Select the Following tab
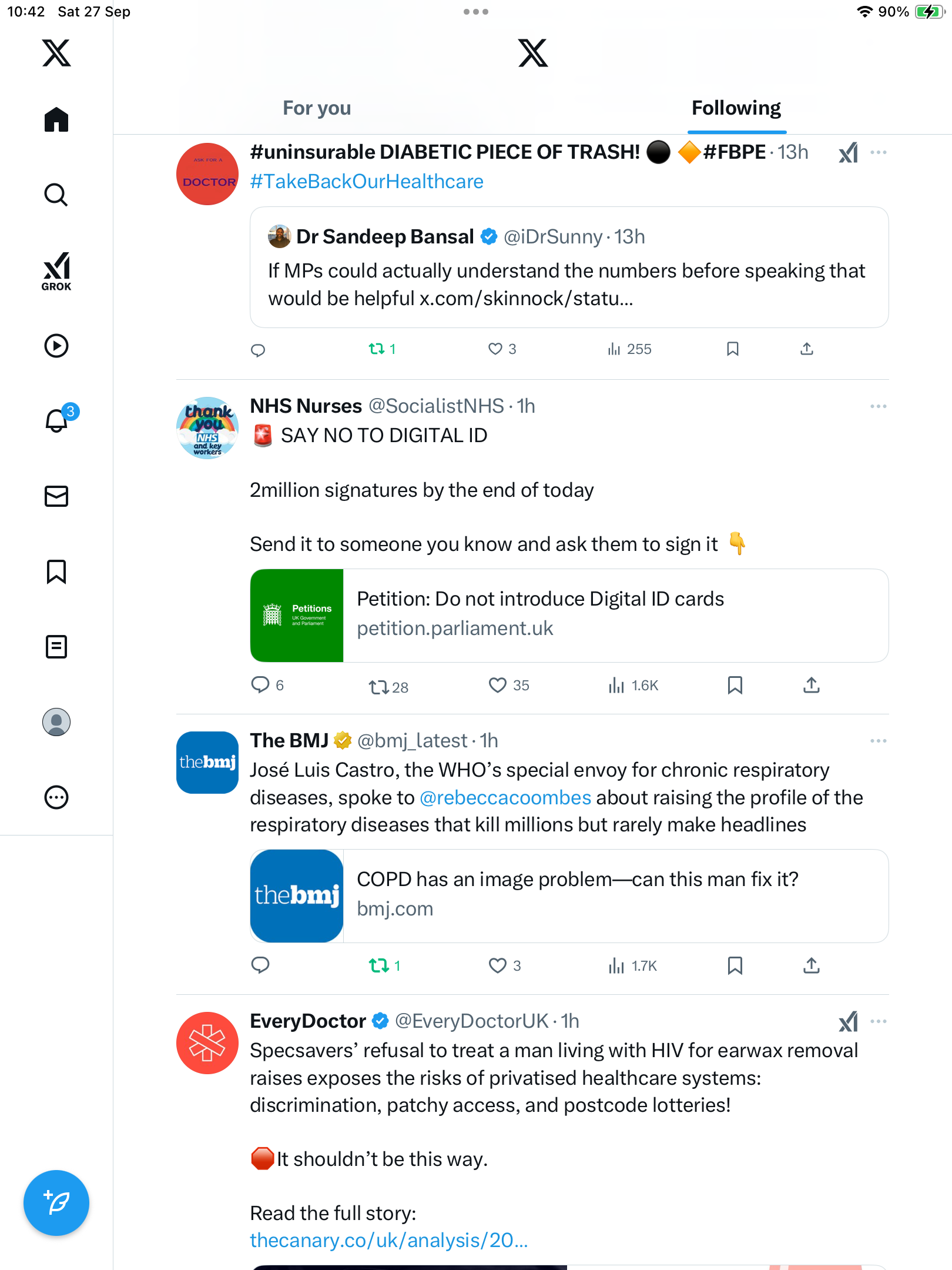 pos(736,108)
